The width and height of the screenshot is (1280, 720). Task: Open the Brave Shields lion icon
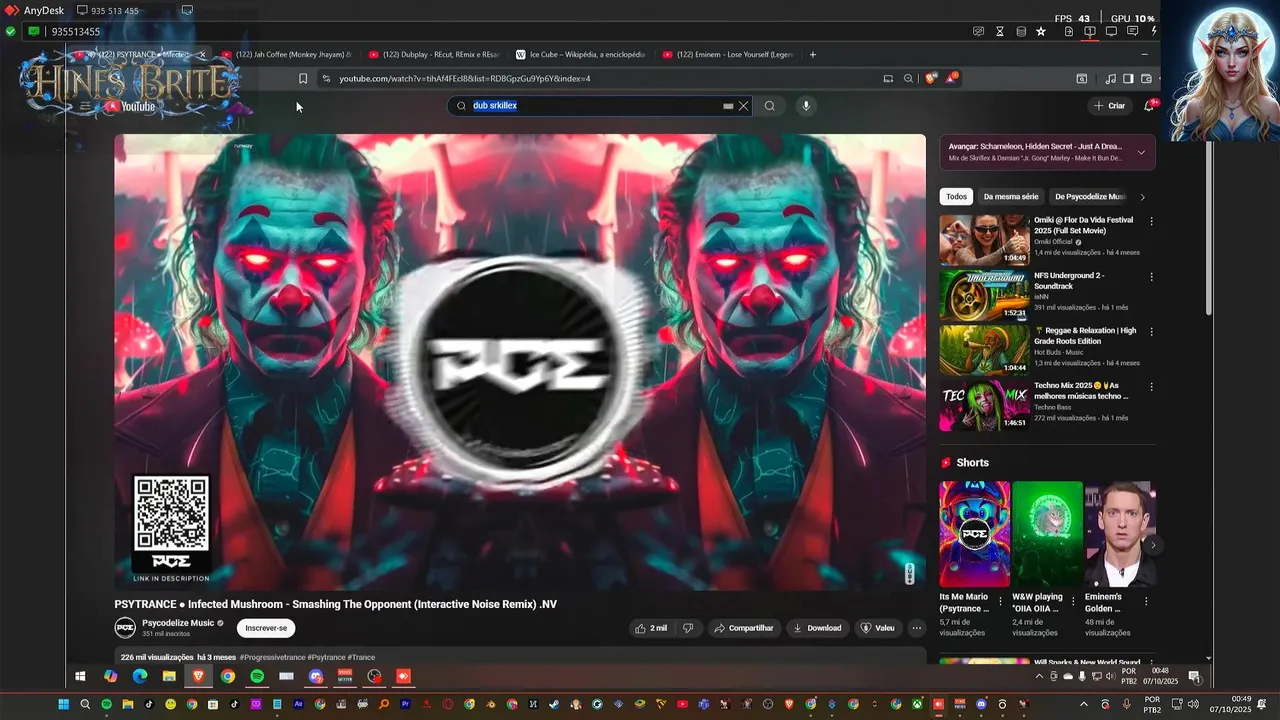tap(932, 79)
